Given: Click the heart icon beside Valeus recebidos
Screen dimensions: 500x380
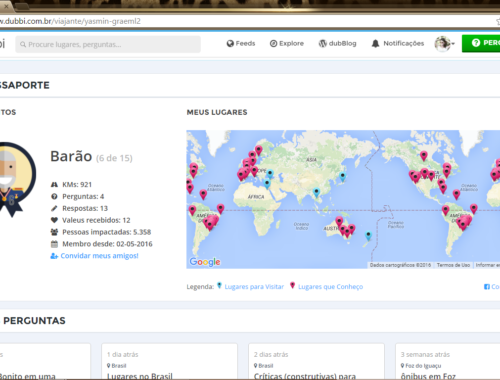Looking at the screenshot, I should coord(54,220).
